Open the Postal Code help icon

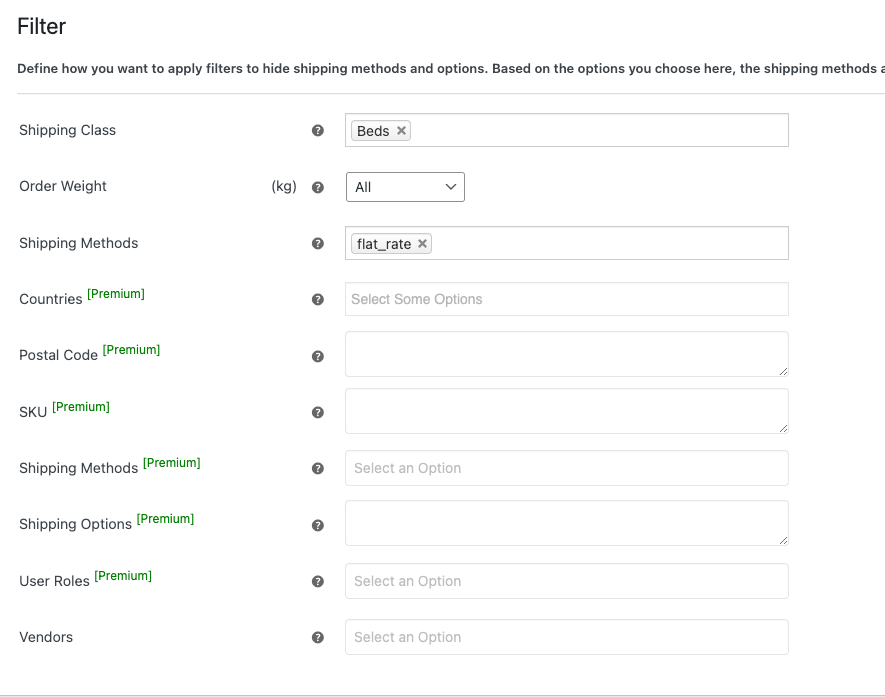pos(318,356)
